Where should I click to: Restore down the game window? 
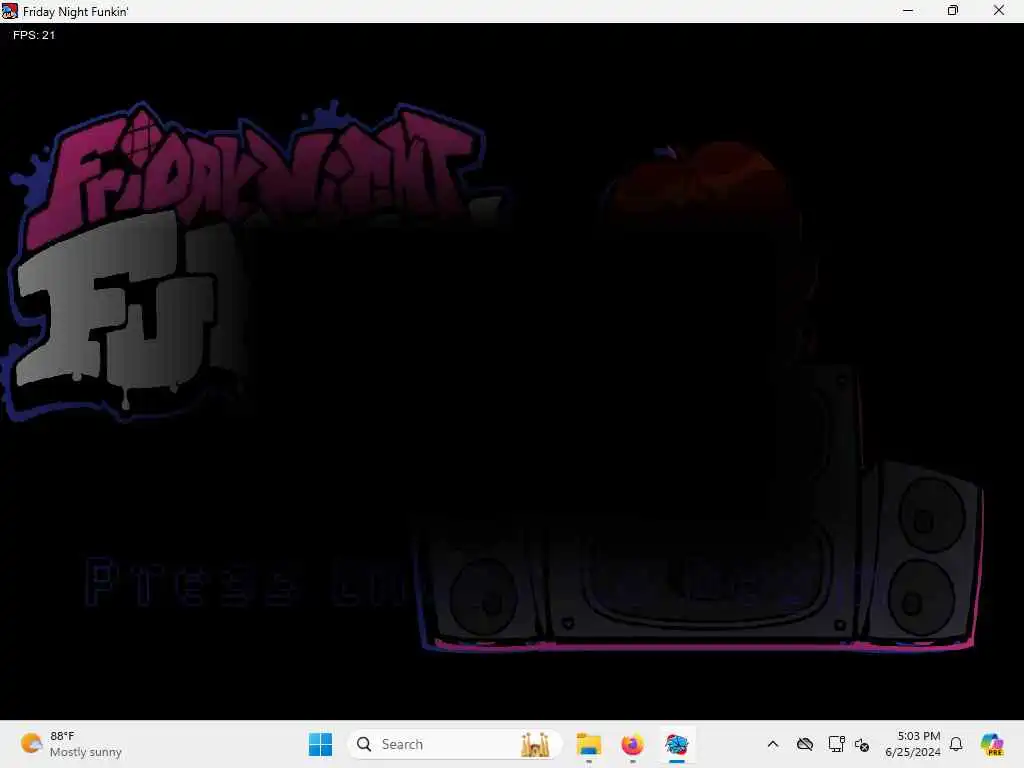click(x=953, y=11)
